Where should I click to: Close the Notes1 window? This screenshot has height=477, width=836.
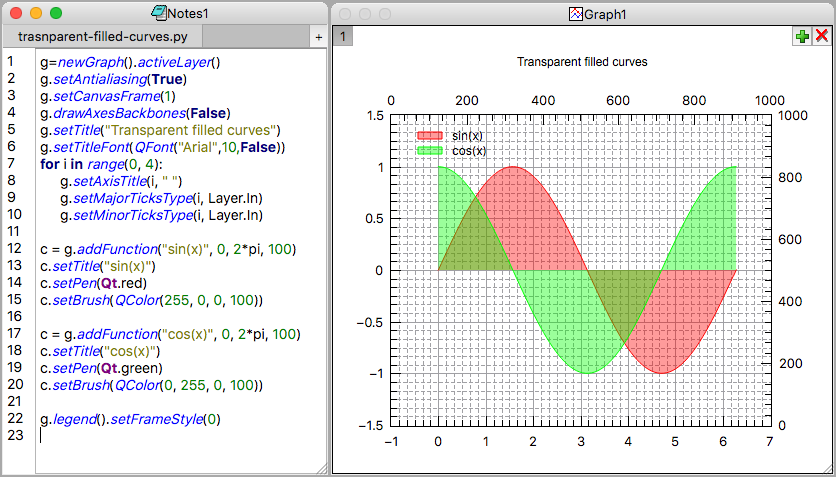pos(17,14)
